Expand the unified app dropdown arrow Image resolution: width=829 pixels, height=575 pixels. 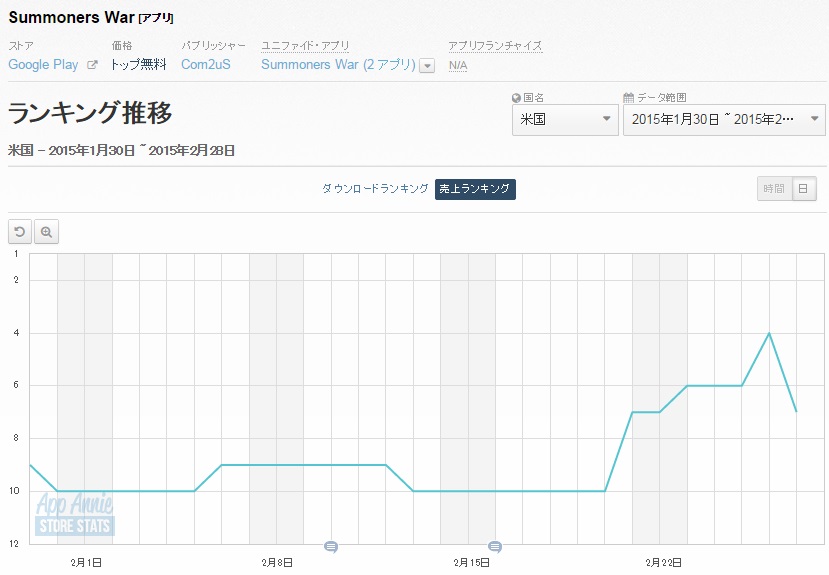[x=427, y=66]
